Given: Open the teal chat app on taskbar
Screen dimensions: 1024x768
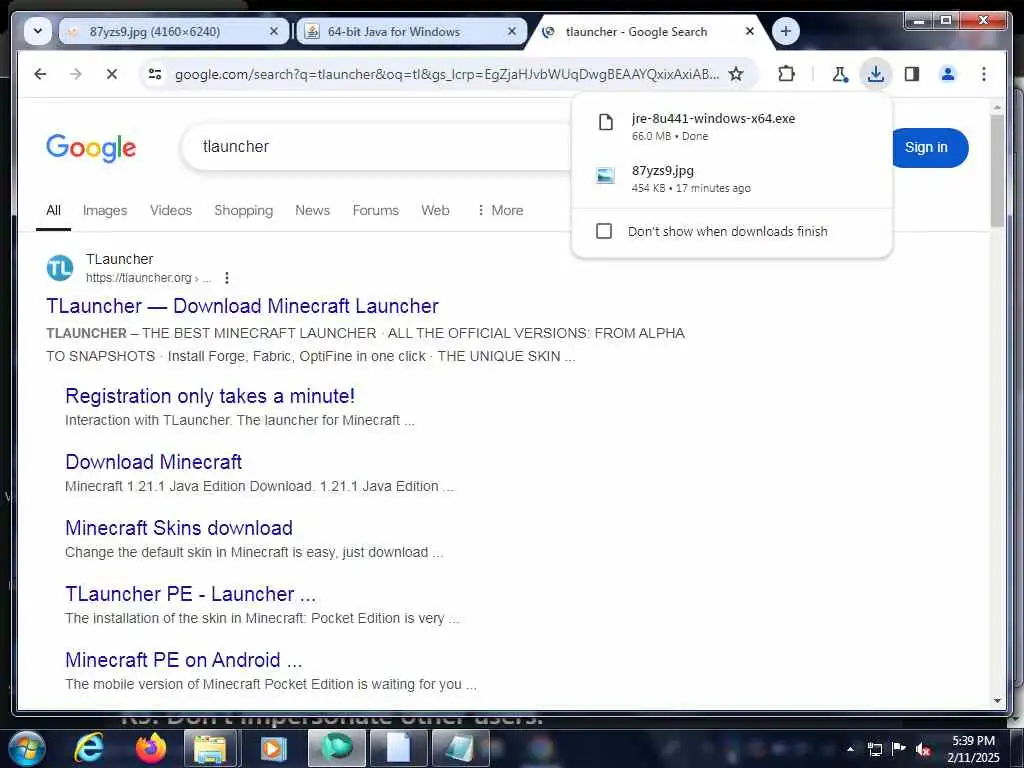Looking at the screenshot, I should click(337, 748).
